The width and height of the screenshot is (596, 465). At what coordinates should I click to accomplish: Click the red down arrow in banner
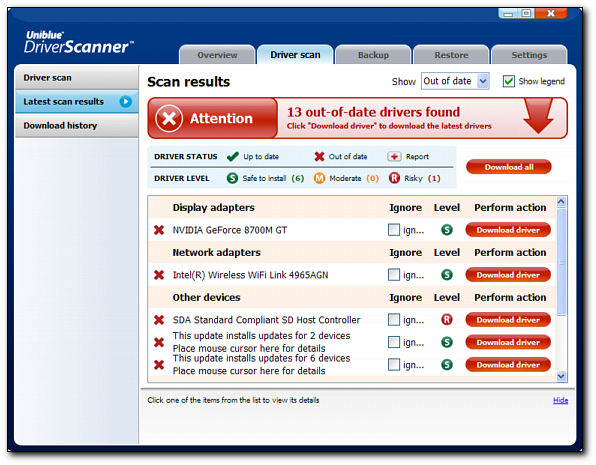point(538,116)
